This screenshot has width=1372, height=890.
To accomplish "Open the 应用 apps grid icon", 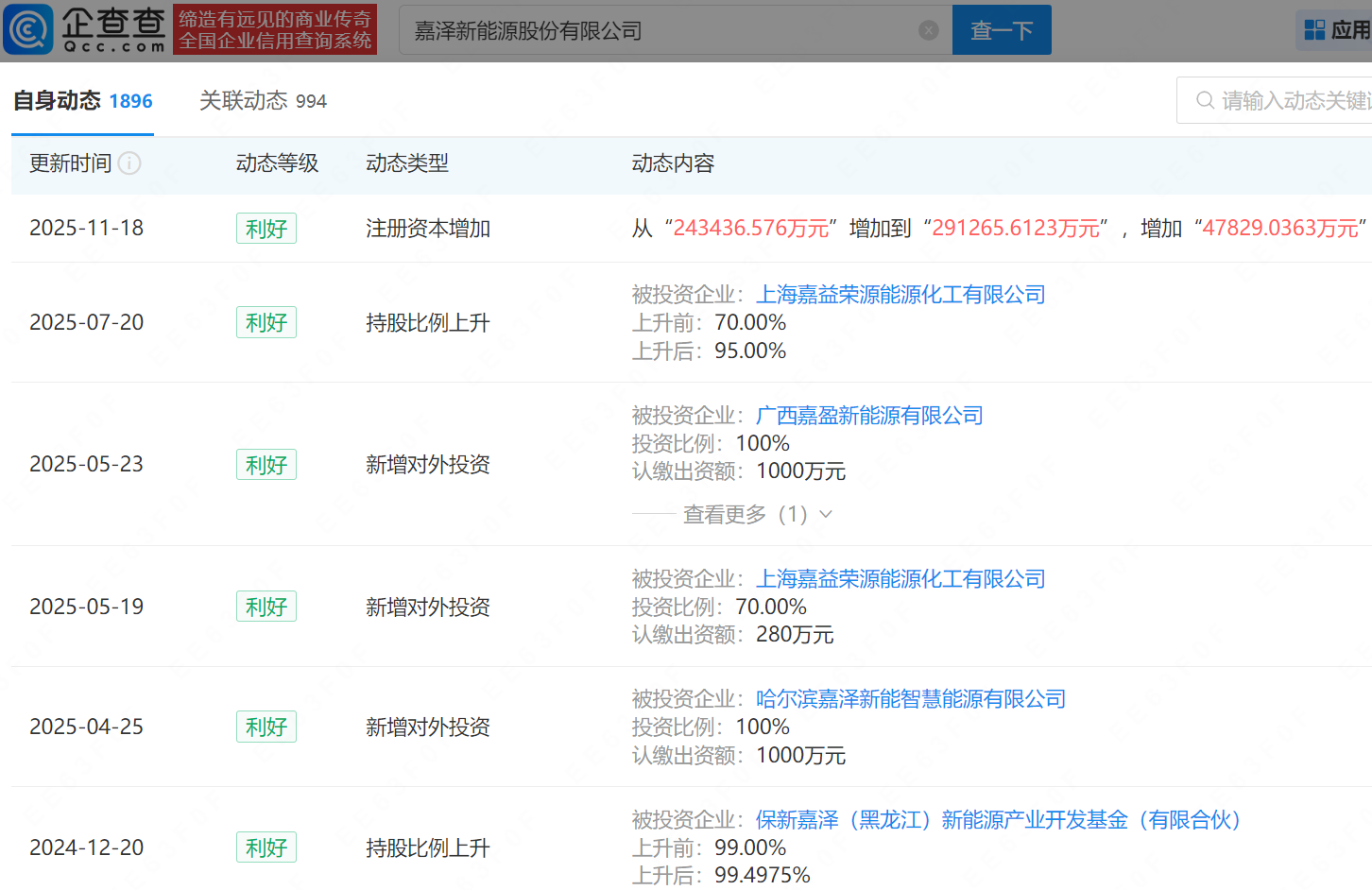I will pos(1312,29).
